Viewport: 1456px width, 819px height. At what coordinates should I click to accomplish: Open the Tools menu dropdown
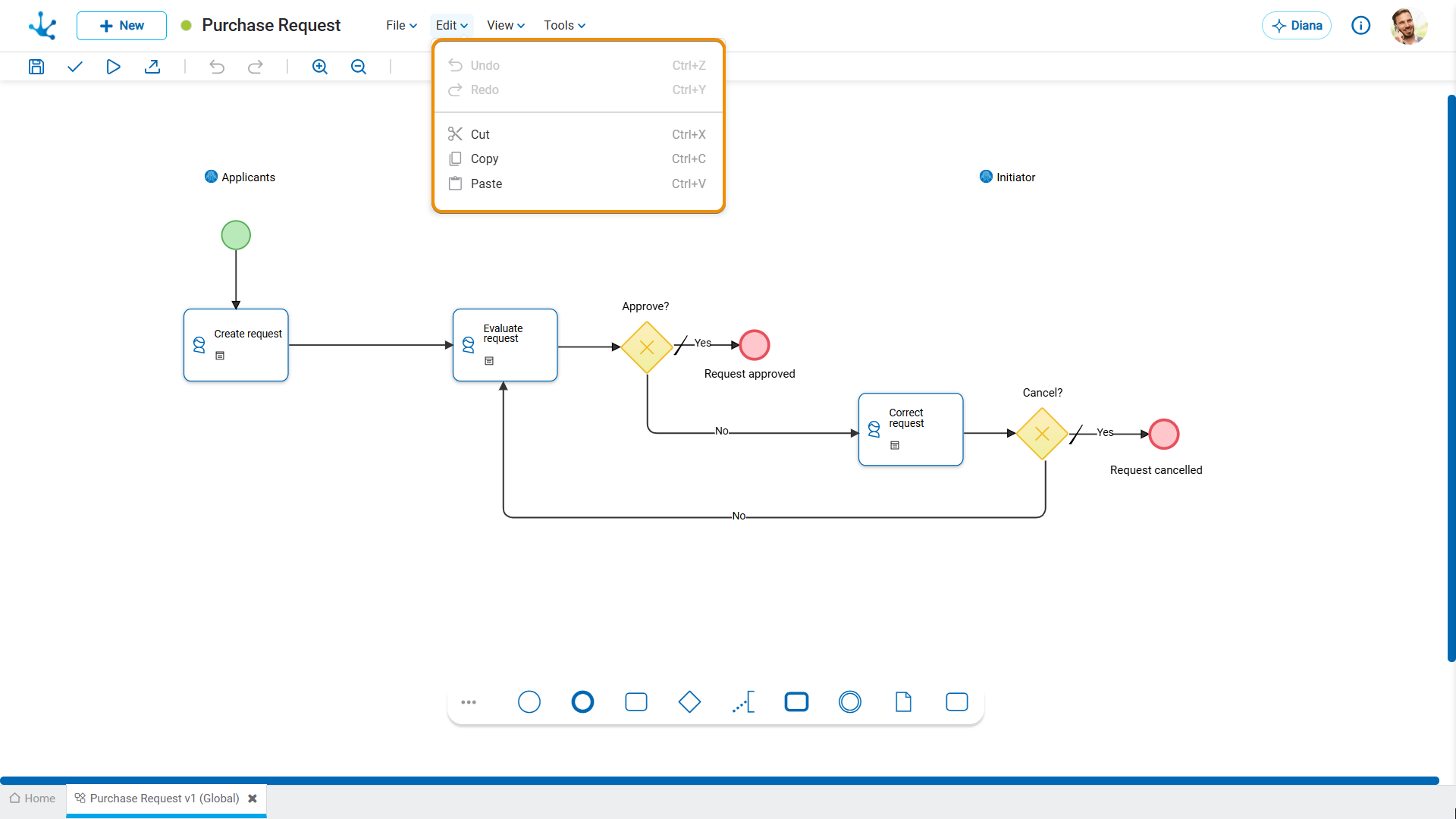pos(564,26)
